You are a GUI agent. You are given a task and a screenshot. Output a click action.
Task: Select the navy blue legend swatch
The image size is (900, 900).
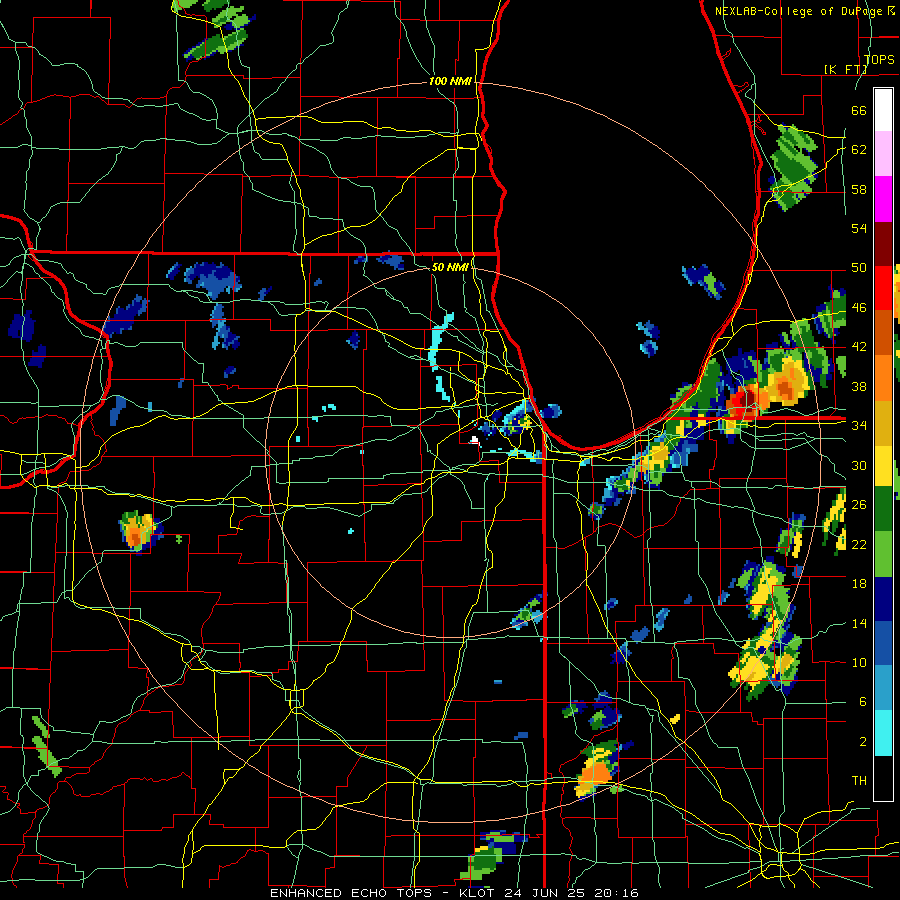(x=883, y=599)
